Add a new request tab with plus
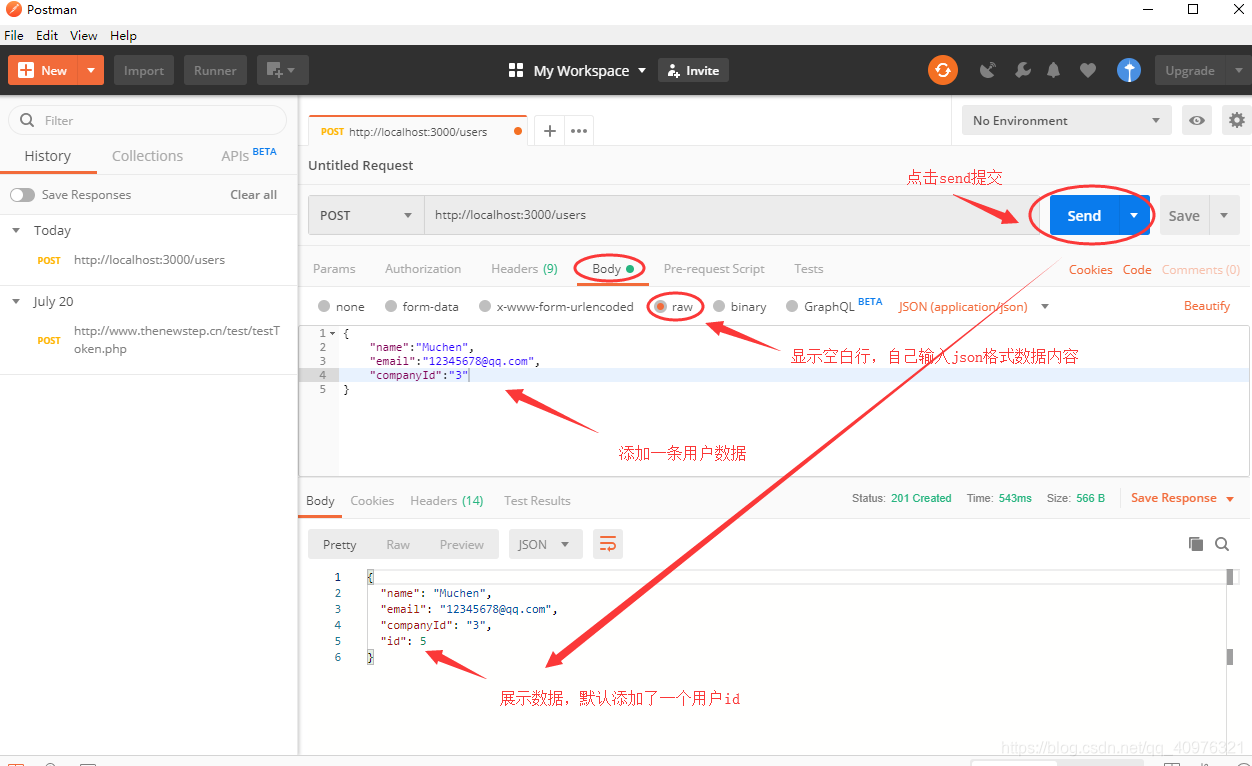This screenshot has height=766, width=1252. pyautogui.click(x=549, y=131)
